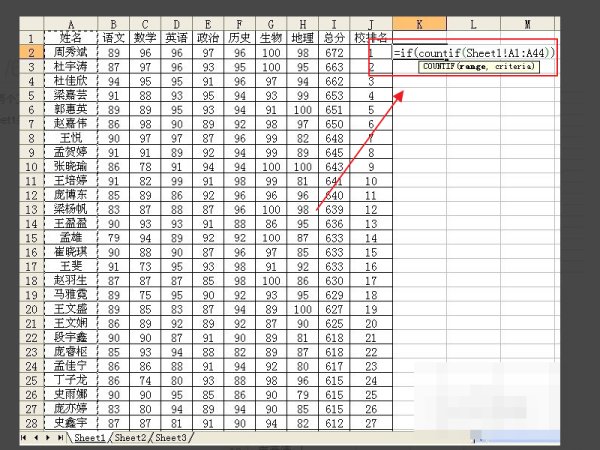Select the total score cell 672
The image size is (600, 450).
(x=334, y=52)
